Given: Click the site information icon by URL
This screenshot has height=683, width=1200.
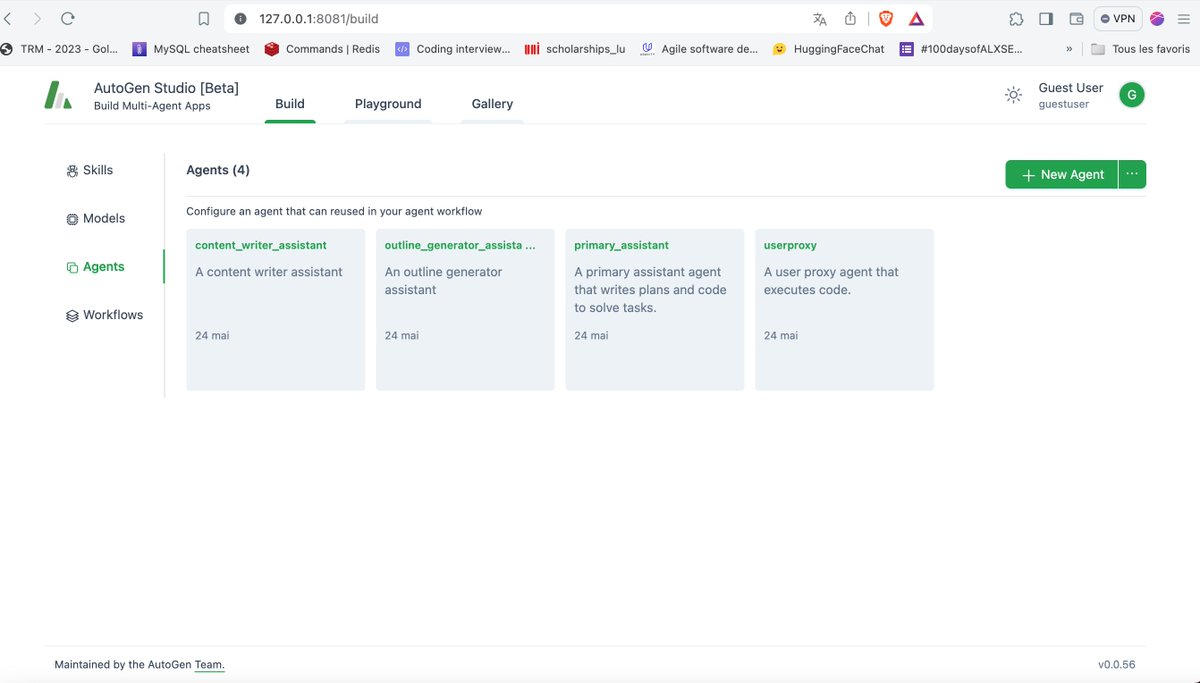Looking at the screenshot, I should 241,18.
